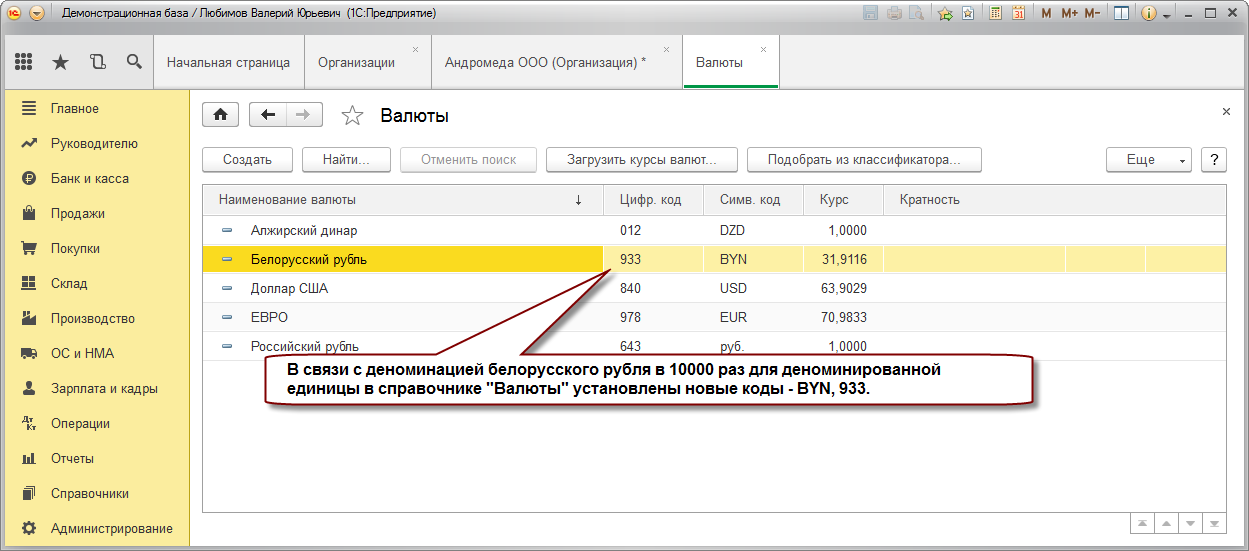Navigate back with the left arrow

tap(267, 114)
